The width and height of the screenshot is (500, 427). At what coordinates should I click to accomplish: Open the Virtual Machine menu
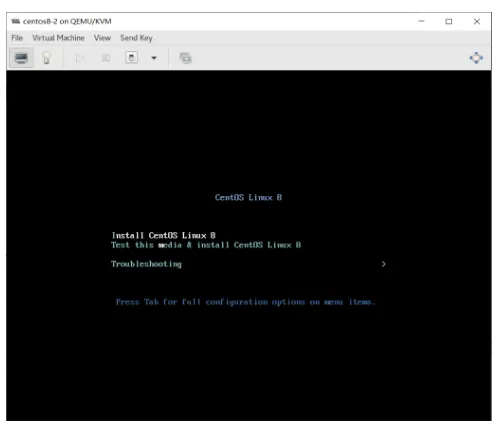[x=58, y=38]
